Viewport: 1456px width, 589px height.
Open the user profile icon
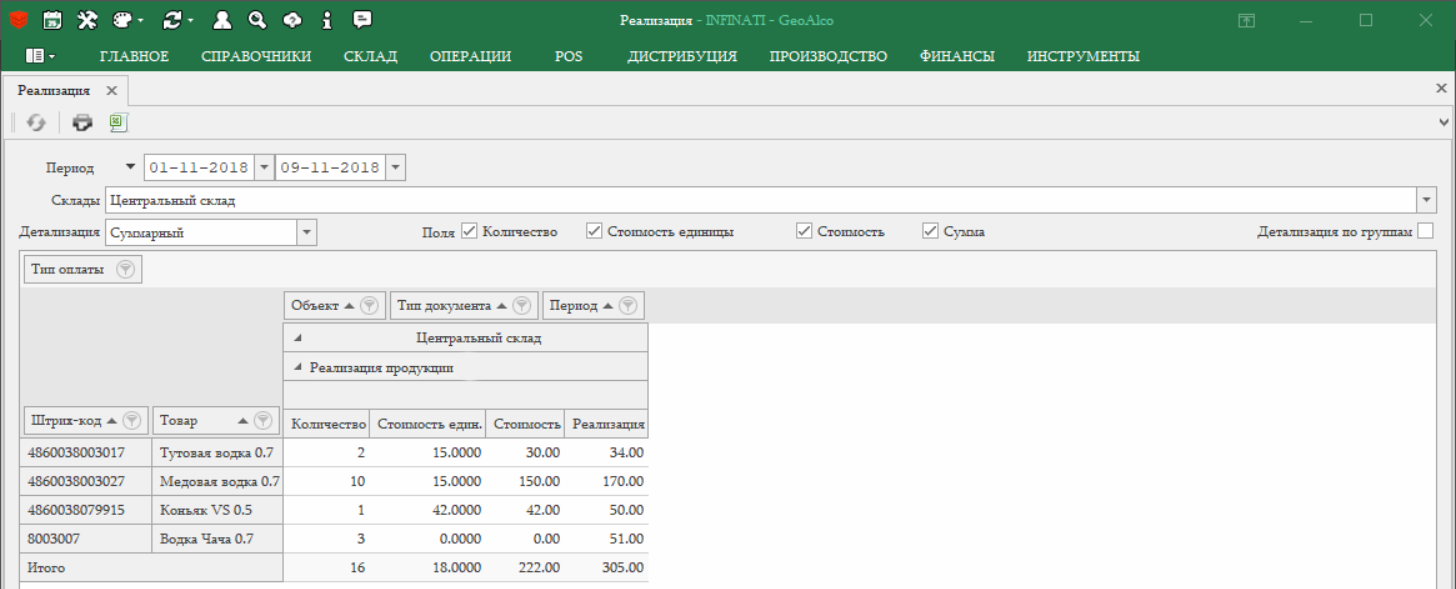223,20
